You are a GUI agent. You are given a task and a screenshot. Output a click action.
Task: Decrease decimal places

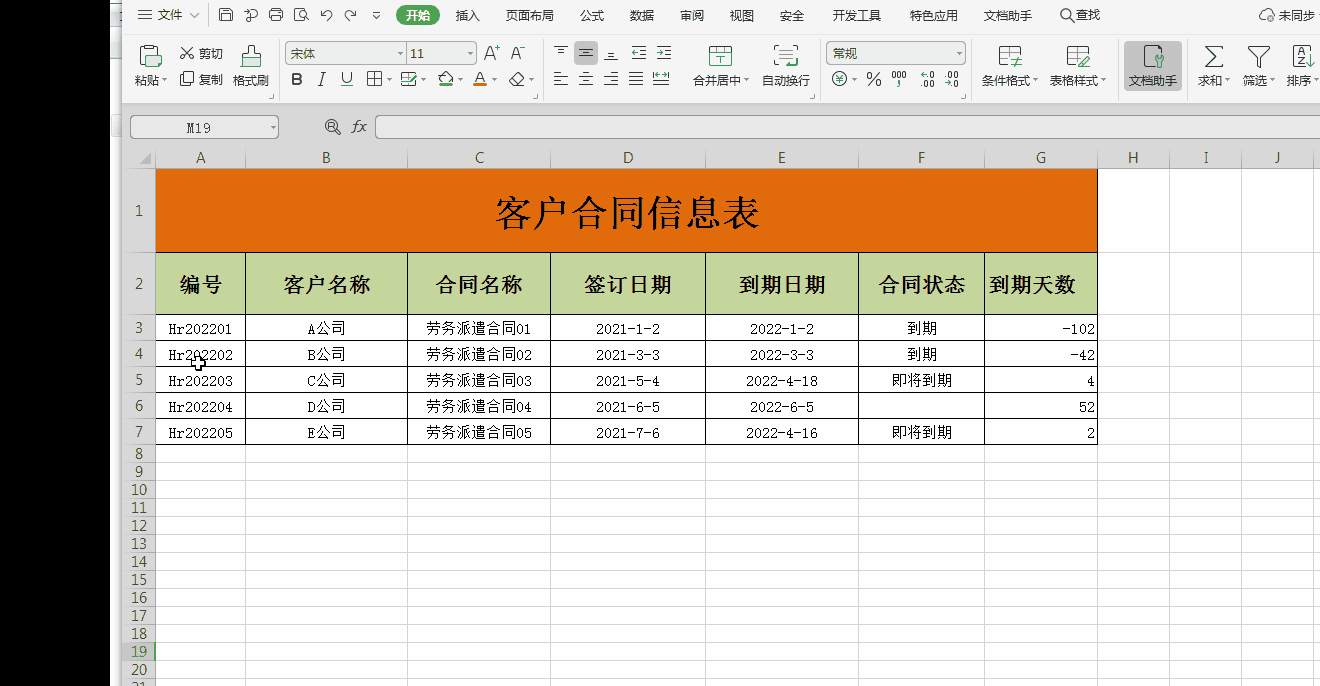pyautogui.click(x=951, y=79)
